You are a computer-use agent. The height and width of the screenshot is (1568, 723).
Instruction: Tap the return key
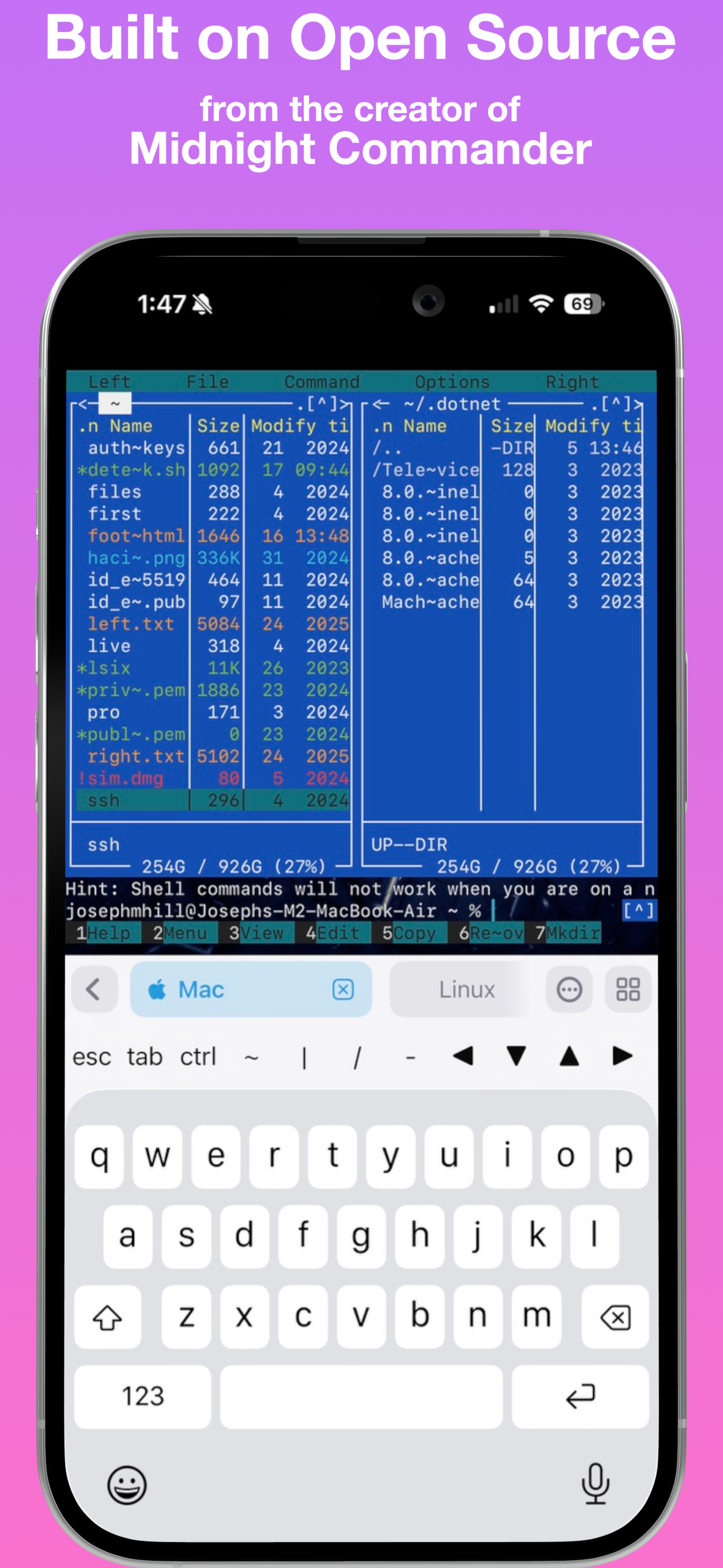(x=581, y=1396)
